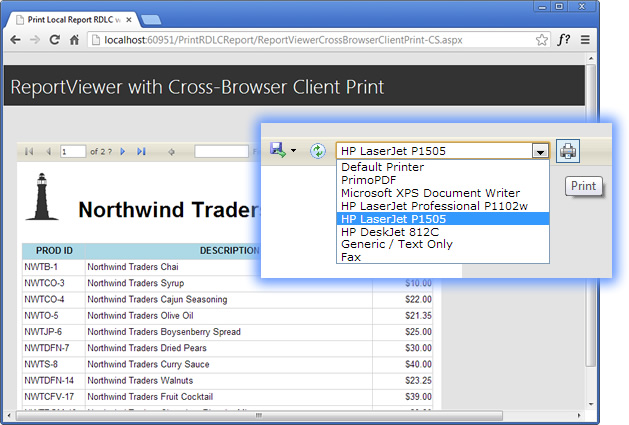Click the report page number field

73,151
